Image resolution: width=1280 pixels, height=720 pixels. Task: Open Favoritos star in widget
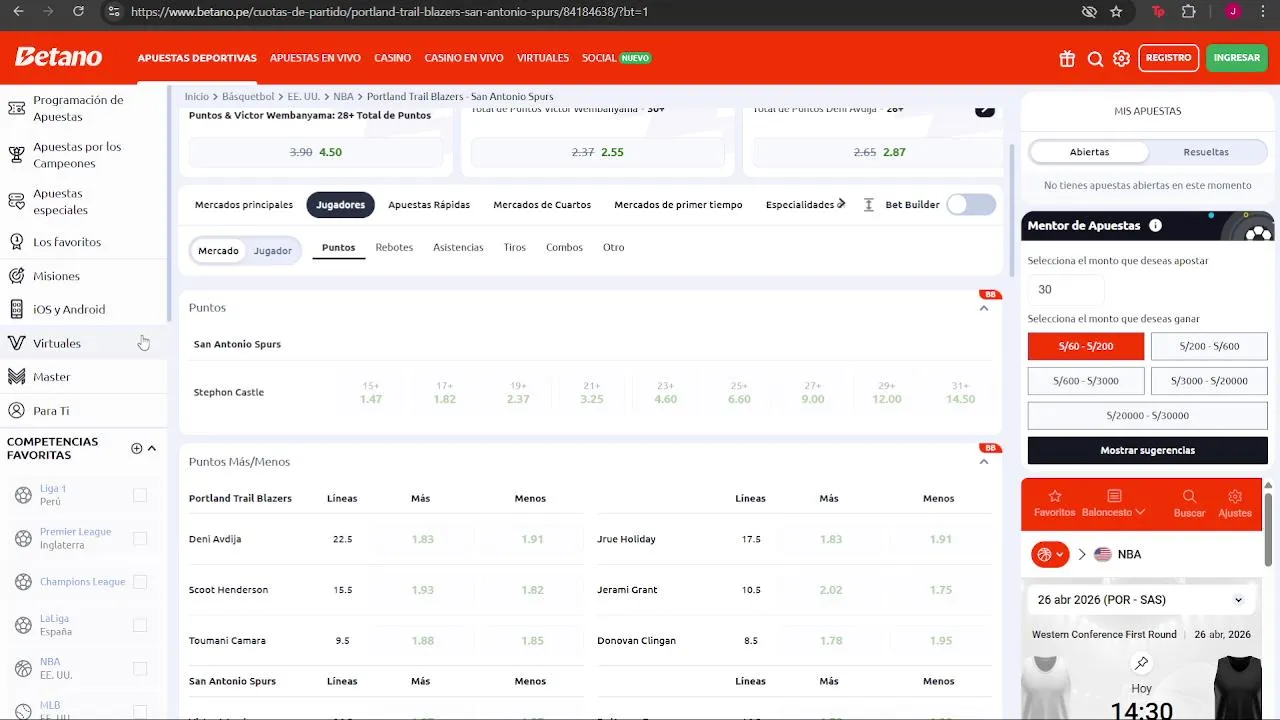pos(1054,503)
